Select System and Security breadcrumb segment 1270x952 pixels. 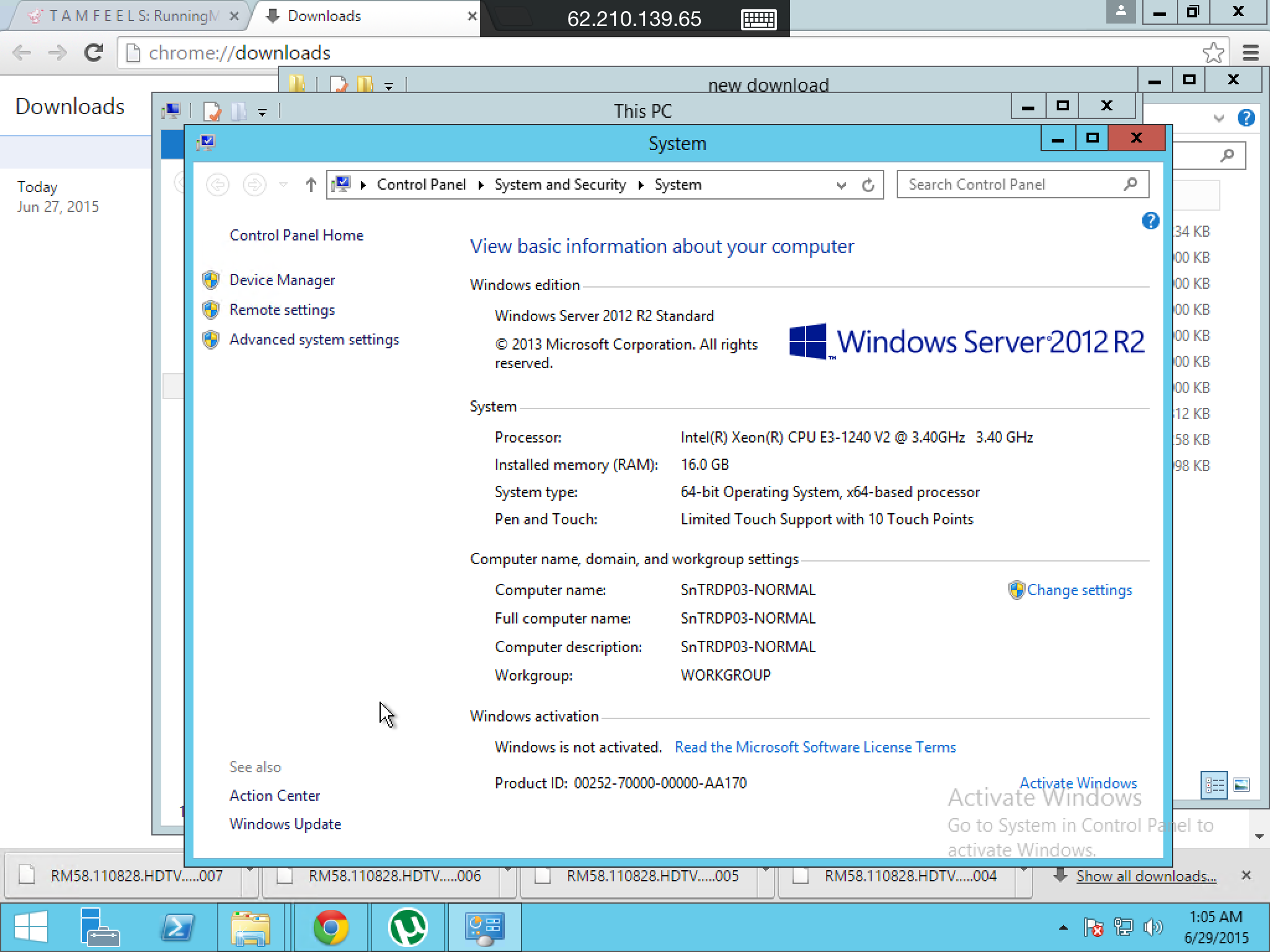pos(561,185)
